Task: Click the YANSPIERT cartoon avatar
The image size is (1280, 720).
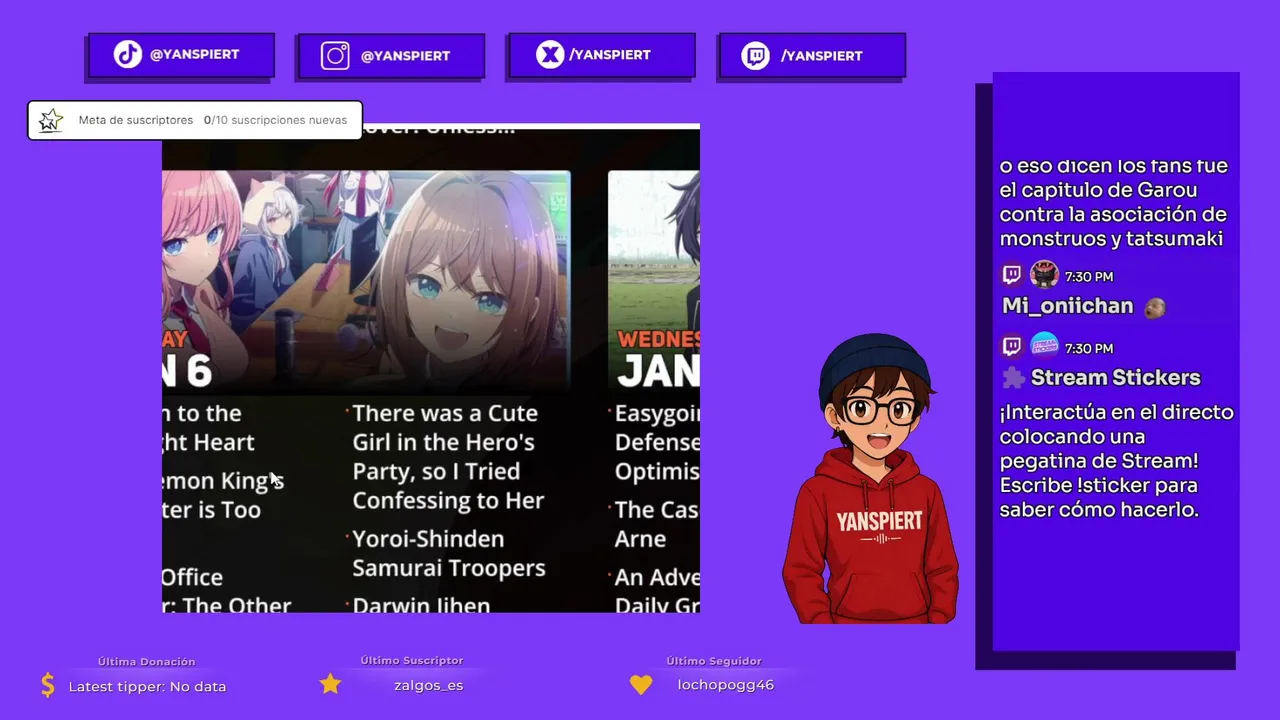Action: point(870,478)
